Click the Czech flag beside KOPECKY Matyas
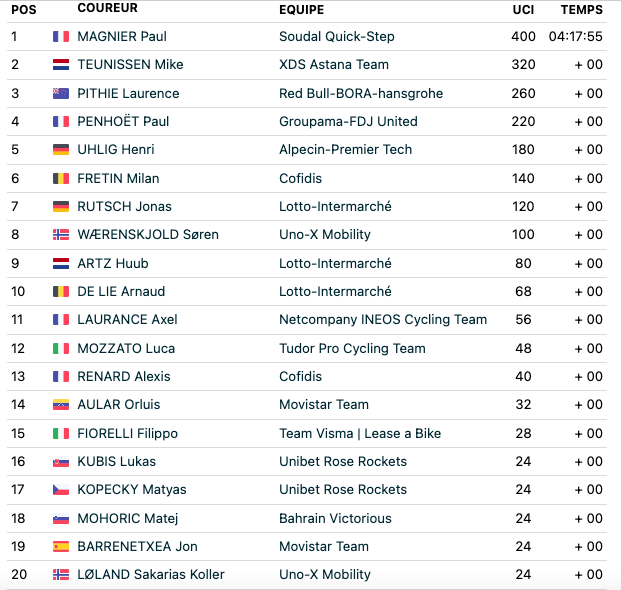The height and width of the screenshot is (590, 621). 61,490
